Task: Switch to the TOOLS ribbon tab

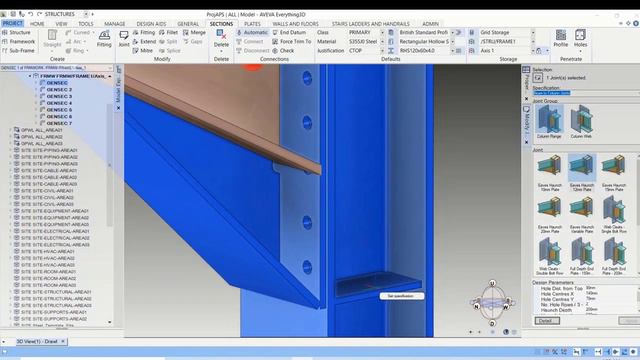Action: [x=86, y=24]
